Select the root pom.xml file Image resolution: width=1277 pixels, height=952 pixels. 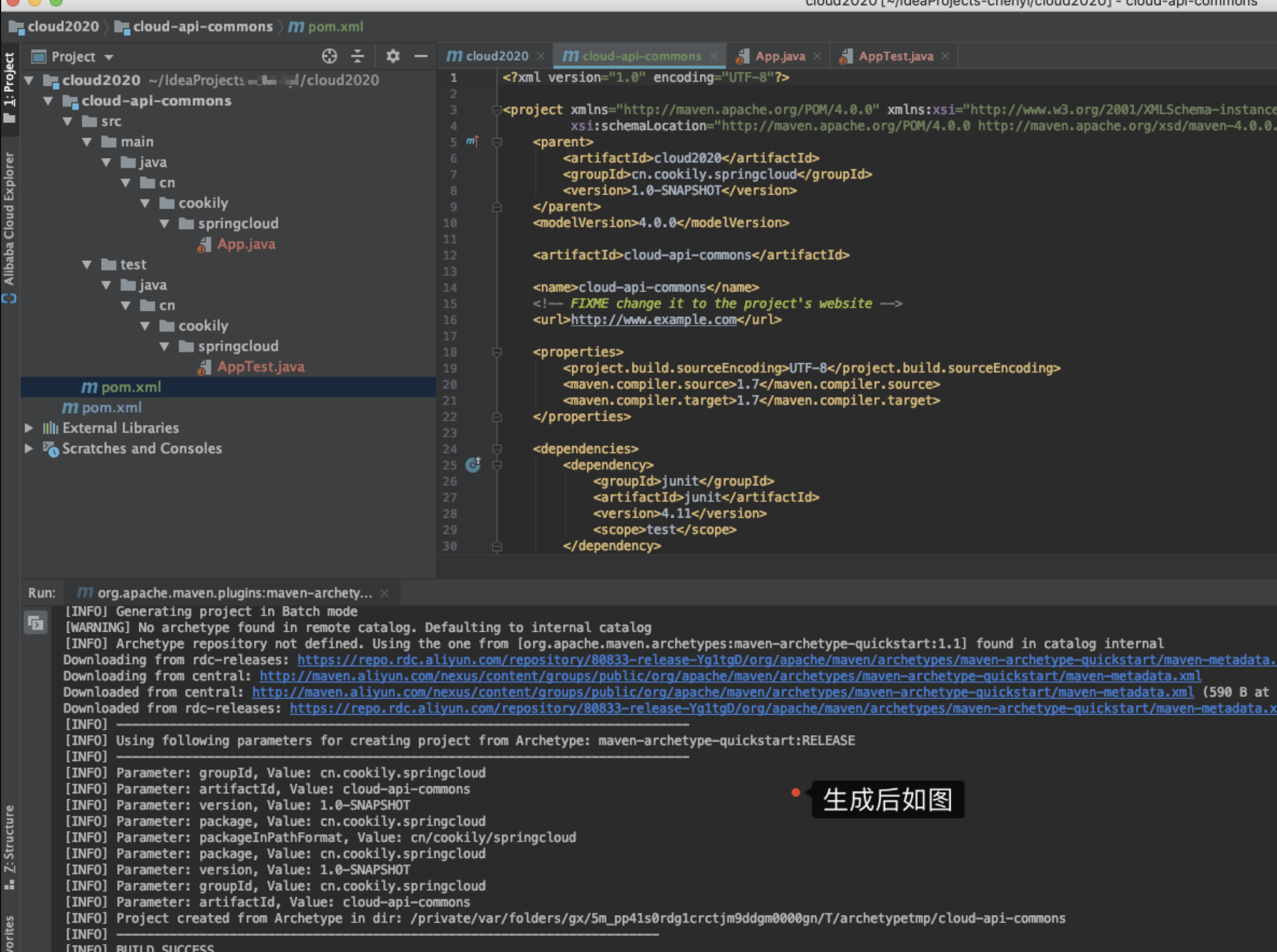click(x=112, y=408)
